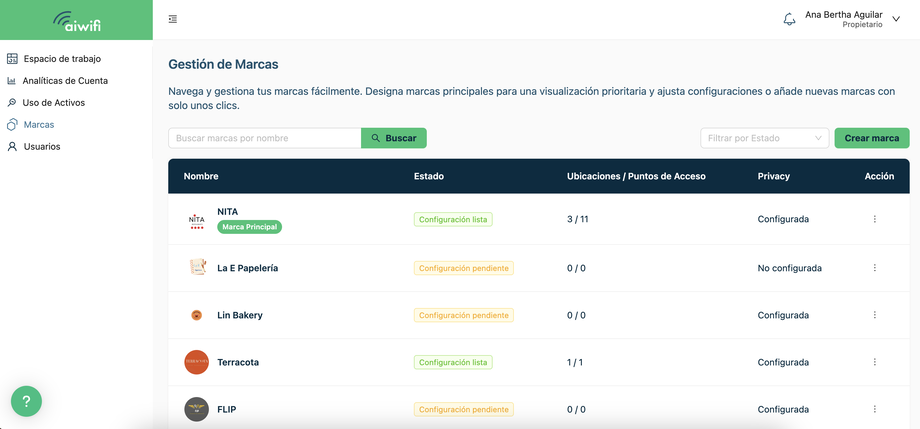Expand Ana Bertha Aguilar user menu chevron
The image size is (920, 429).
click(x=896, y=19)
